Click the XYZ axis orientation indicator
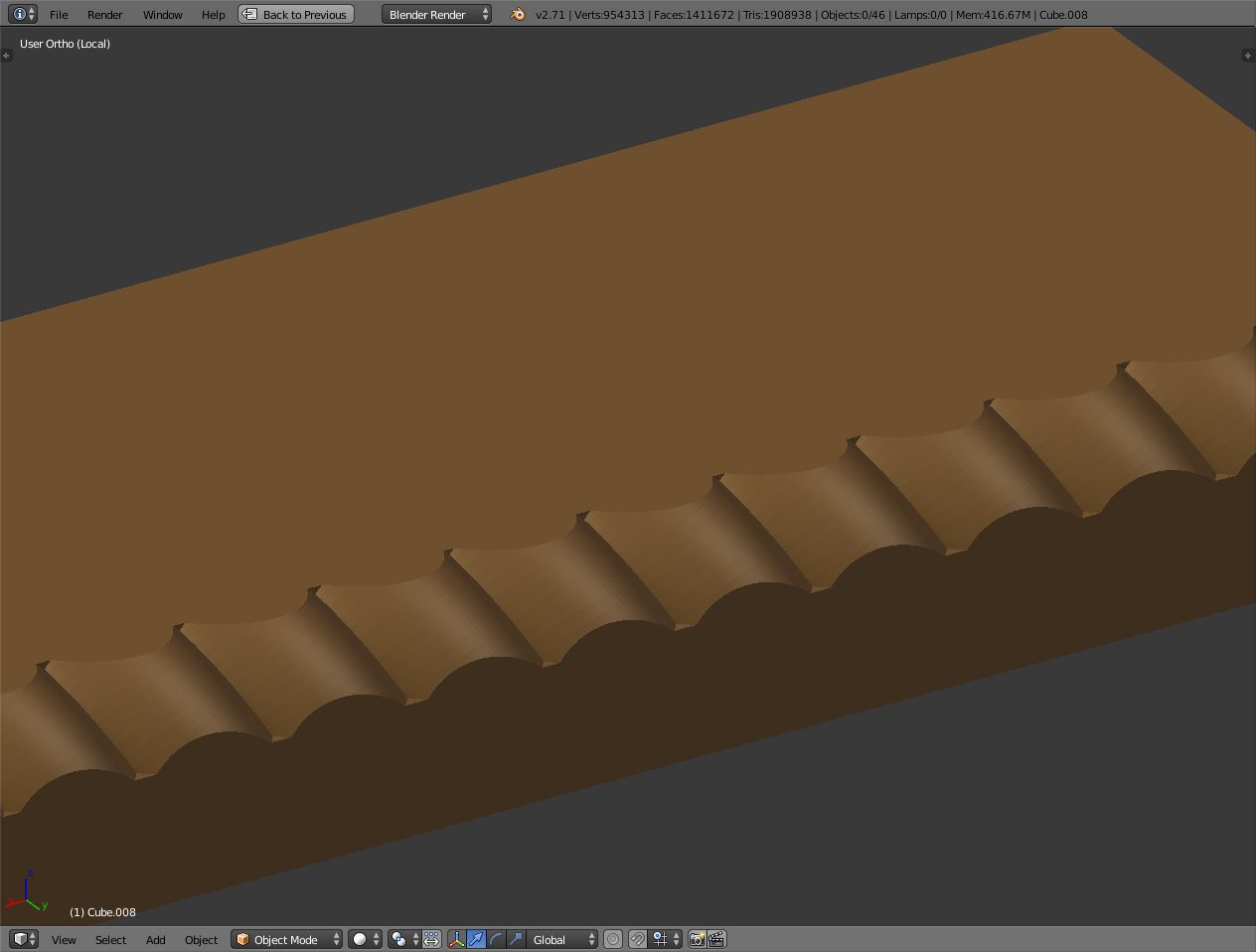 tap(28, 891)
